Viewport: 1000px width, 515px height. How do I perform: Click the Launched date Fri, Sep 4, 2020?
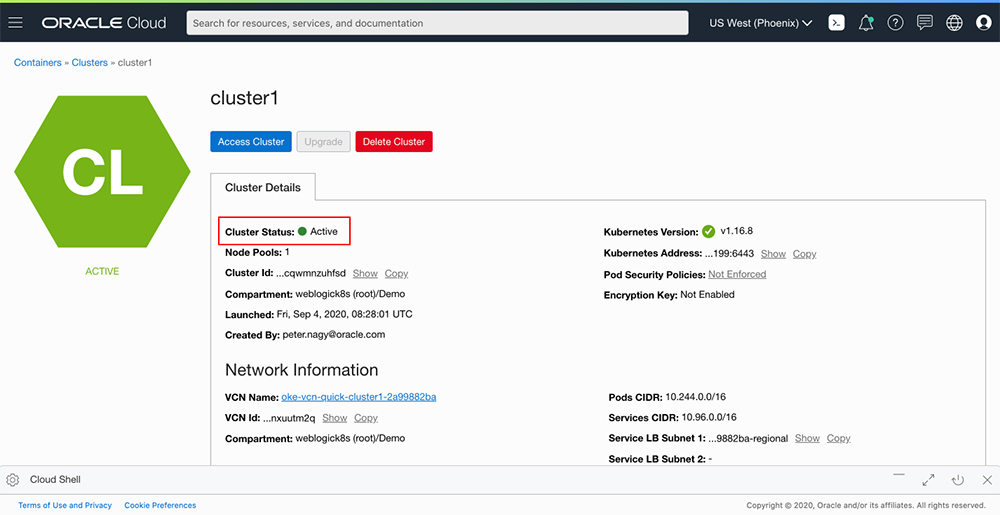(344, 314)
